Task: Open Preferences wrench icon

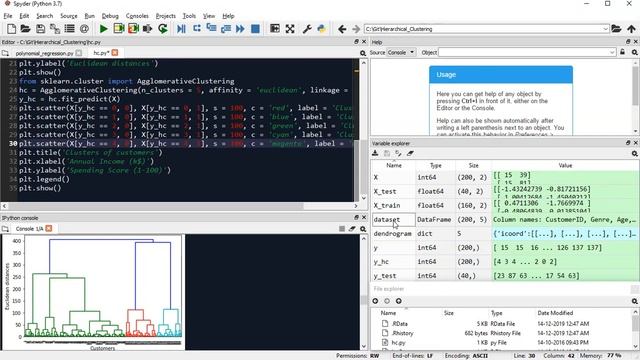Action: click(307, 29)
